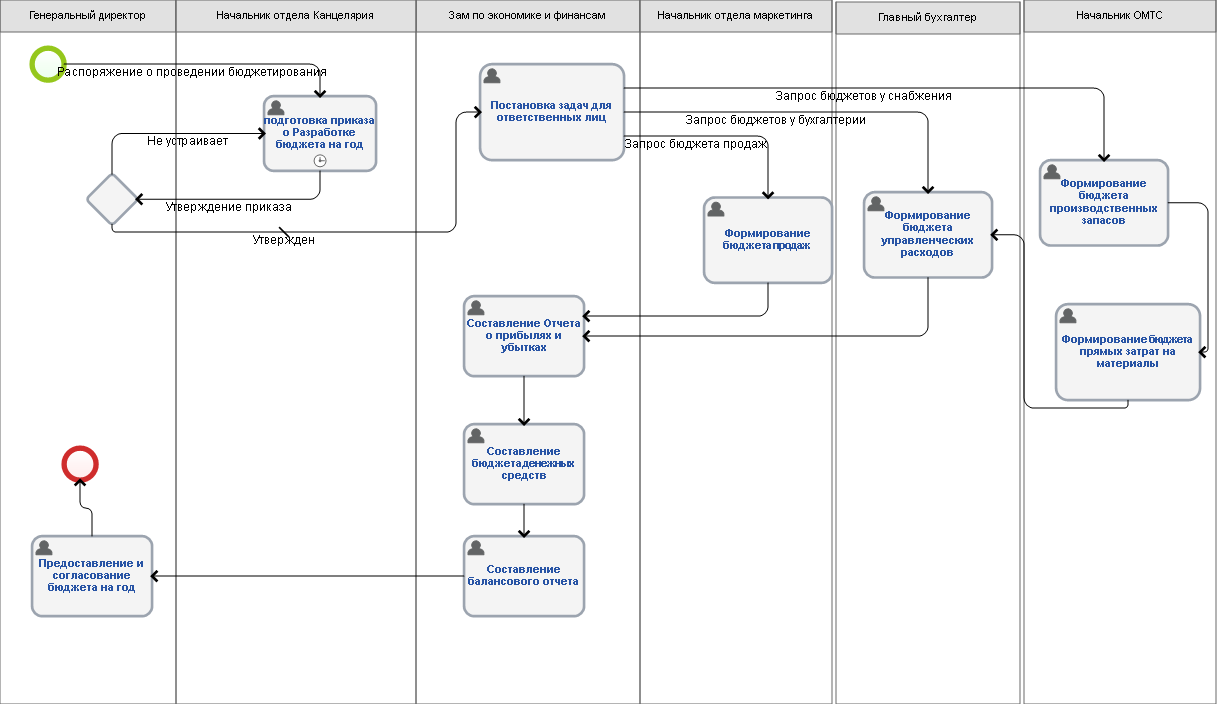
Task: Select 'подготовка приказа о Разработке бюджета' task
Action: [x=320, y=134]
